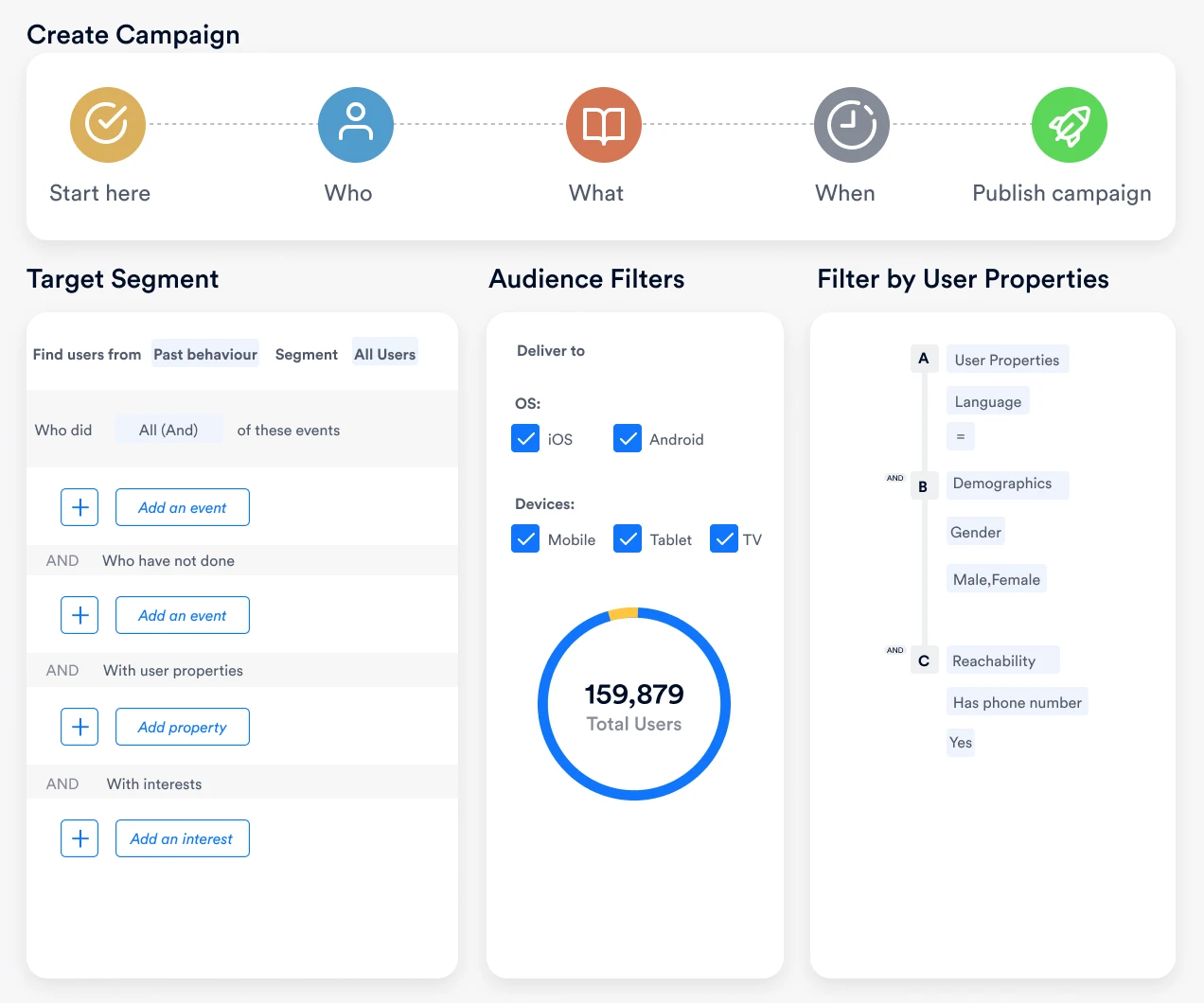Viewport: 1204px width, 1003px height.
Task: Open the Demographics selector
Action: pos(1007,484)
